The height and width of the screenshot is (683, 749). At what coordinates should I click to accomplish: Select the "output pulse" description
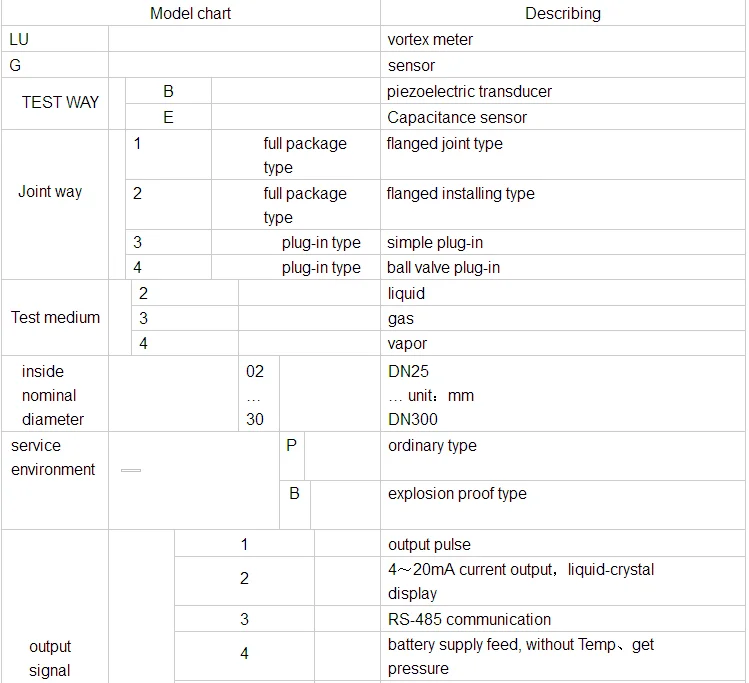click(x=429, y=545)
